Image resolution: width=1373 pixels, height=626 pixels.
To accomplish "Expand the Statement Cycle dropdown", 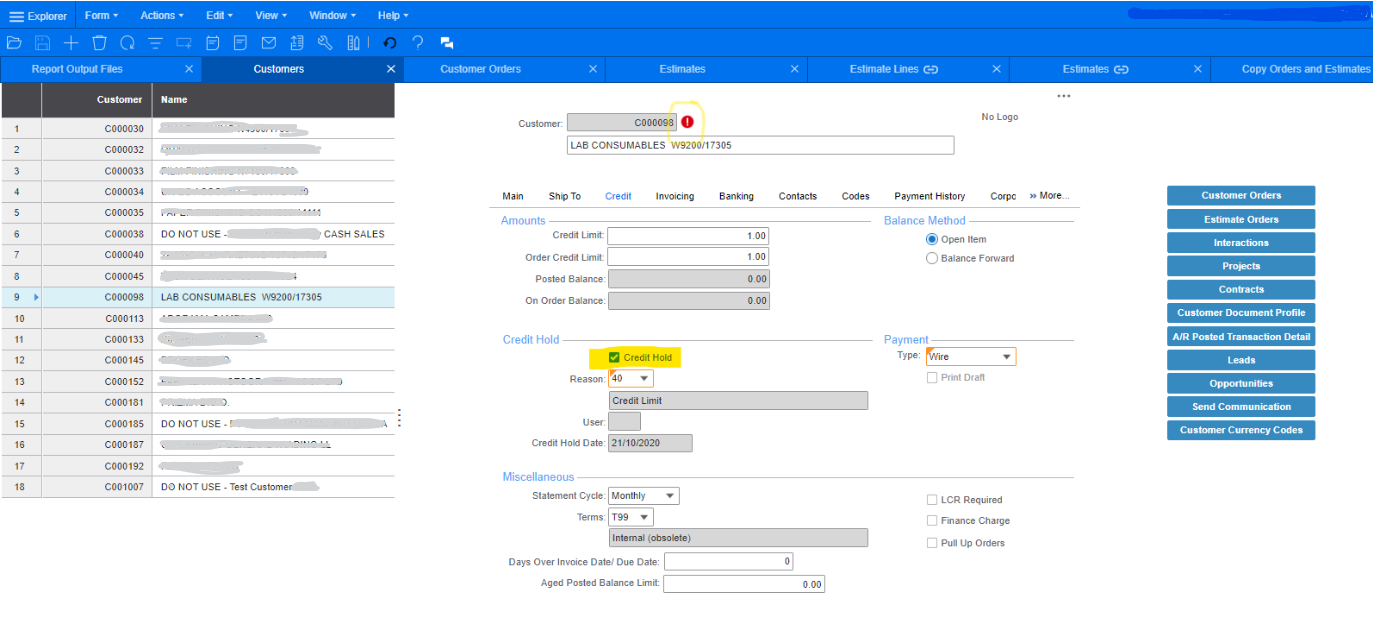I will tap(669, 496).
